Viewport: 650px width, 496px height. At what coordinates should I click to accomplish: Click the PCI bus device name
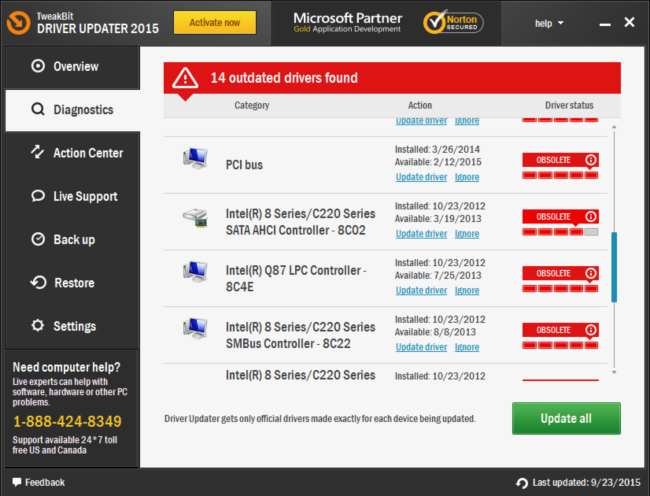click(244, 165)
